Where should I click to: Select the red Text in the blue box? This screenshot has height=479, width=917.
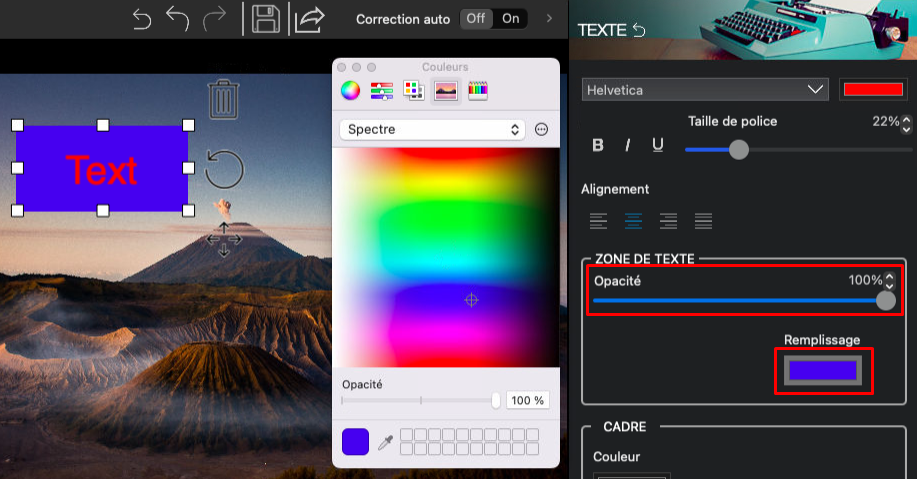point(102,170)
